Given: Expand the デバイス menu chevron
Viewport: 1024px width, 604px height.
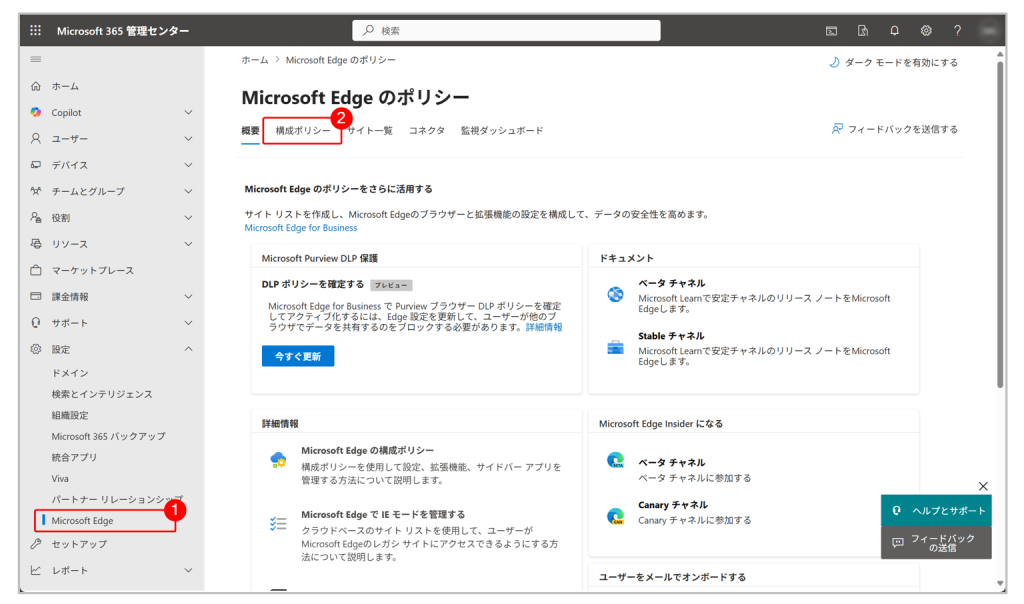Looking at the screenshot, I should [188, 165].
